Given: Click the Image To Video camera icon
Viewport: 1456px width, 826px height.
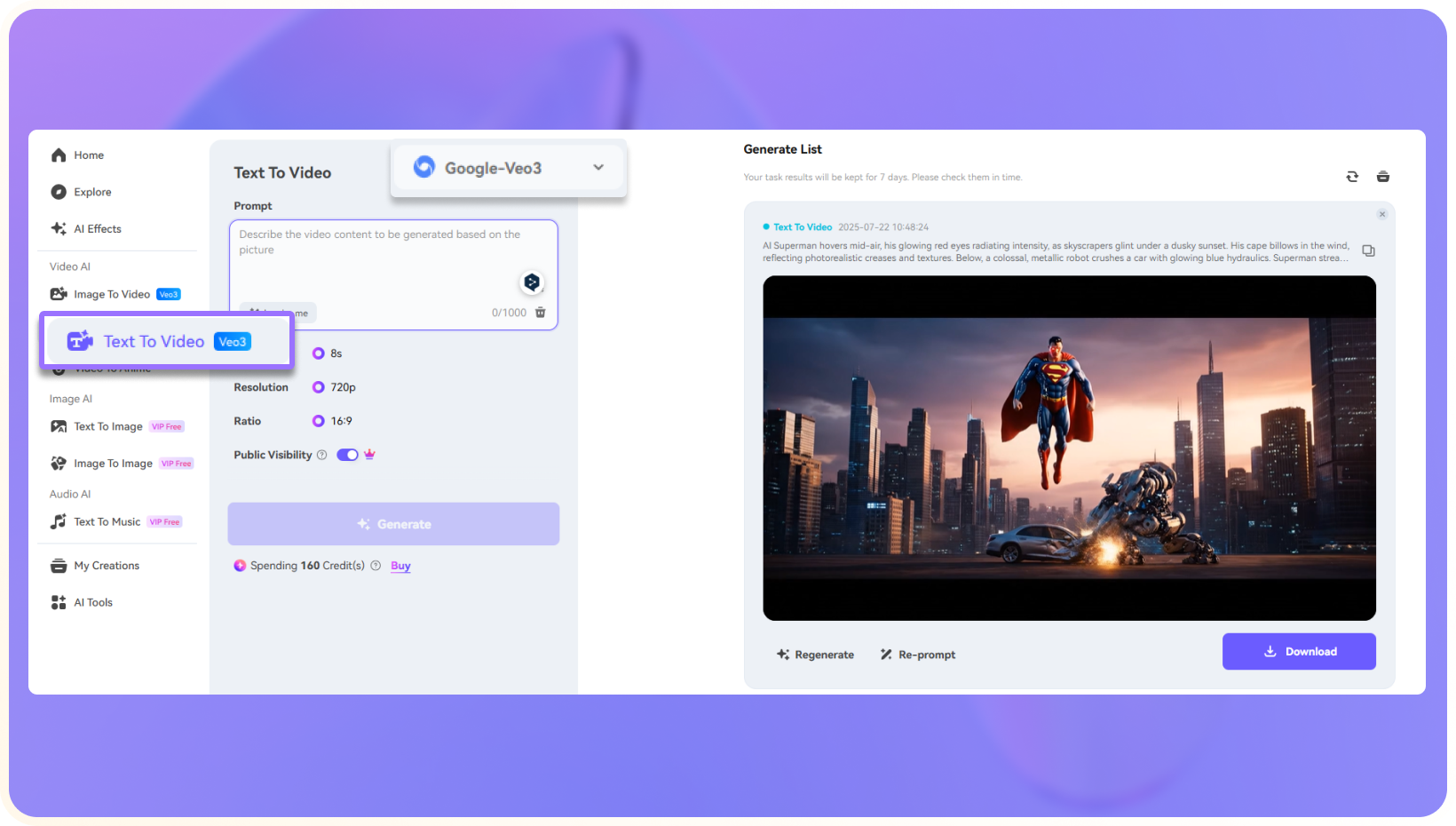Looking at the screenshot, I should (59, 294).
